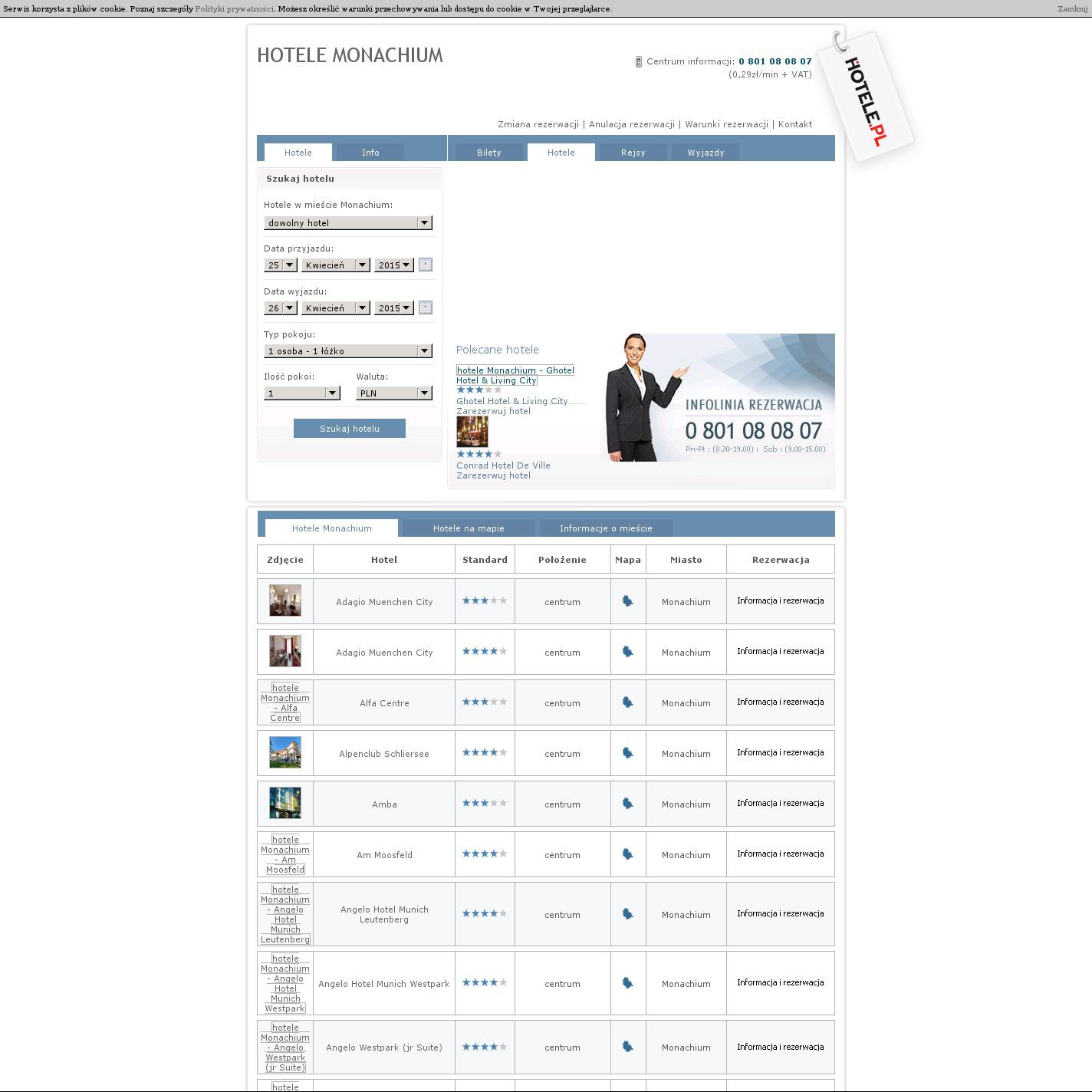Viewport: 1092px width, 1092px height.
Task: Open the Rejsy tab
Action: (x=633, y=152)
